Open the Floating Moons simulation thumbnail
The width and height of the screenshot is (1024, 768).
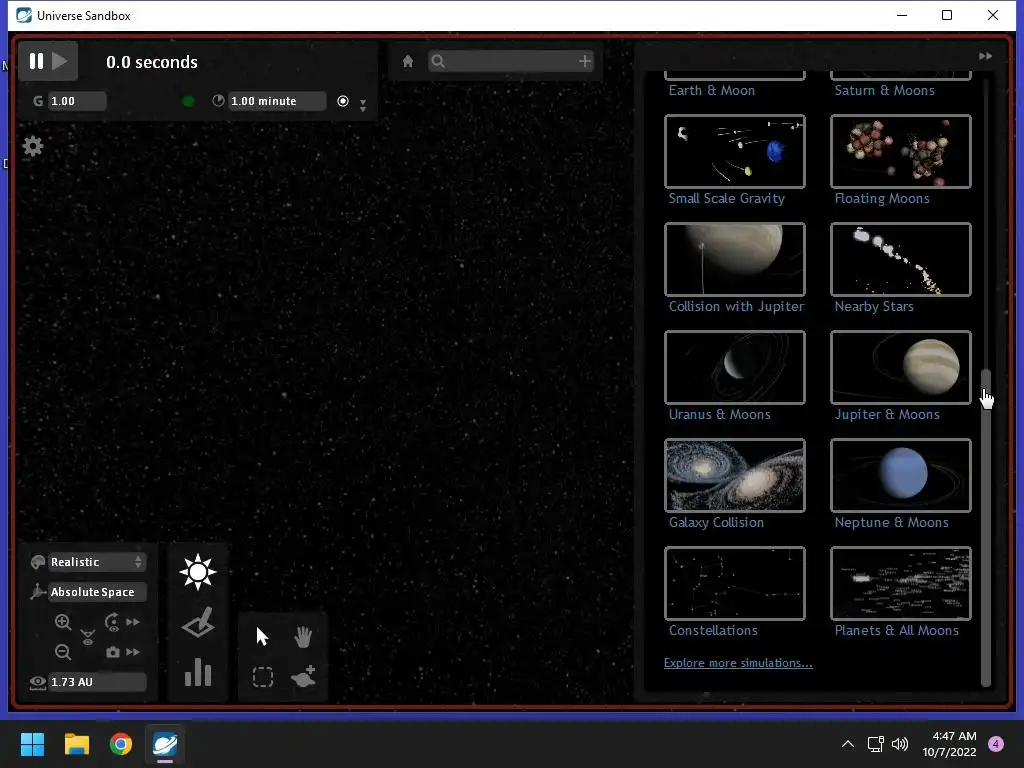(x=901, y=152)
